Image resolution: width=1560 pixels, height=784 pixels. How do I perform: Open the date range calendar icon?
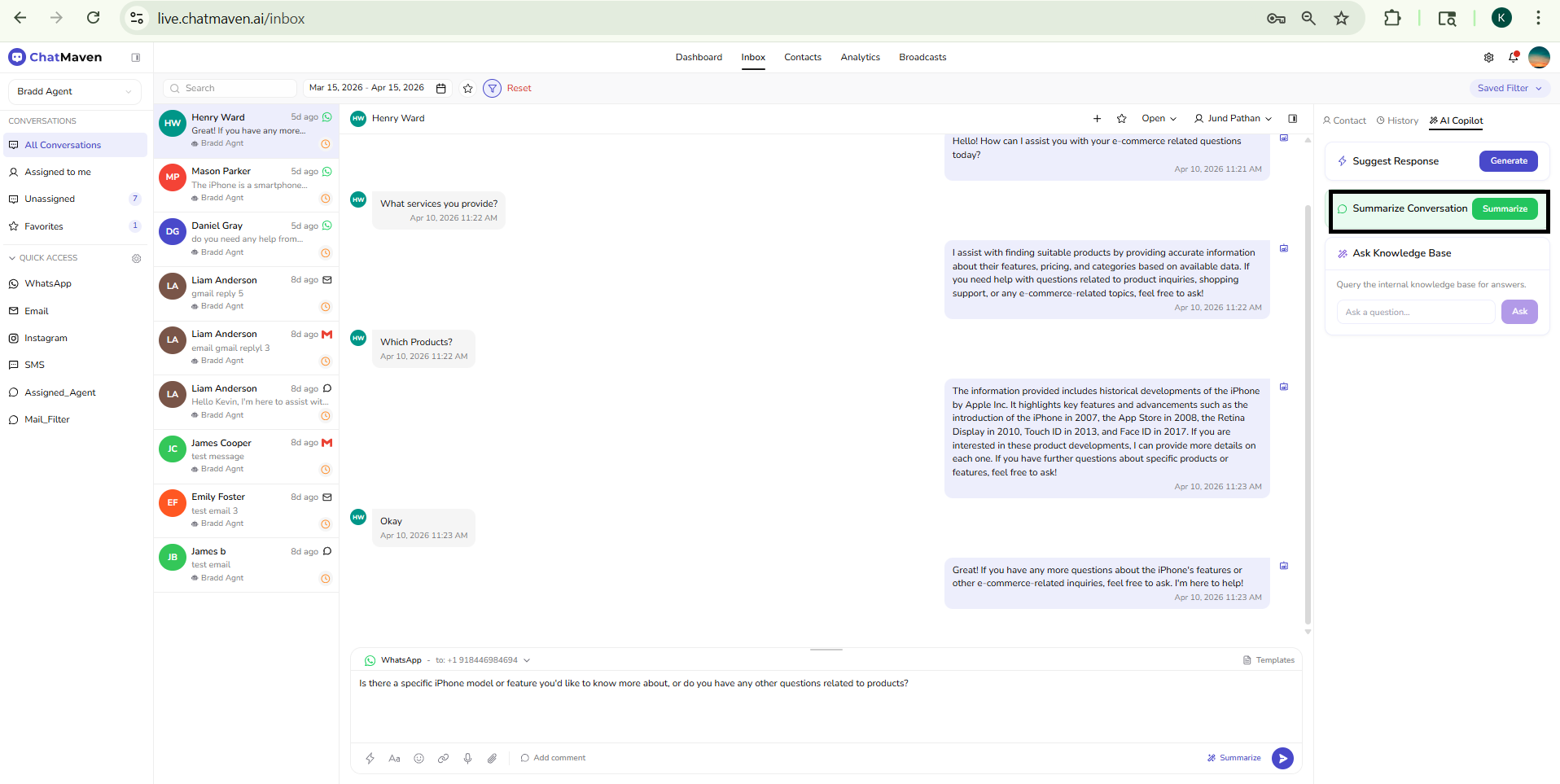click(x=441, y=88)
